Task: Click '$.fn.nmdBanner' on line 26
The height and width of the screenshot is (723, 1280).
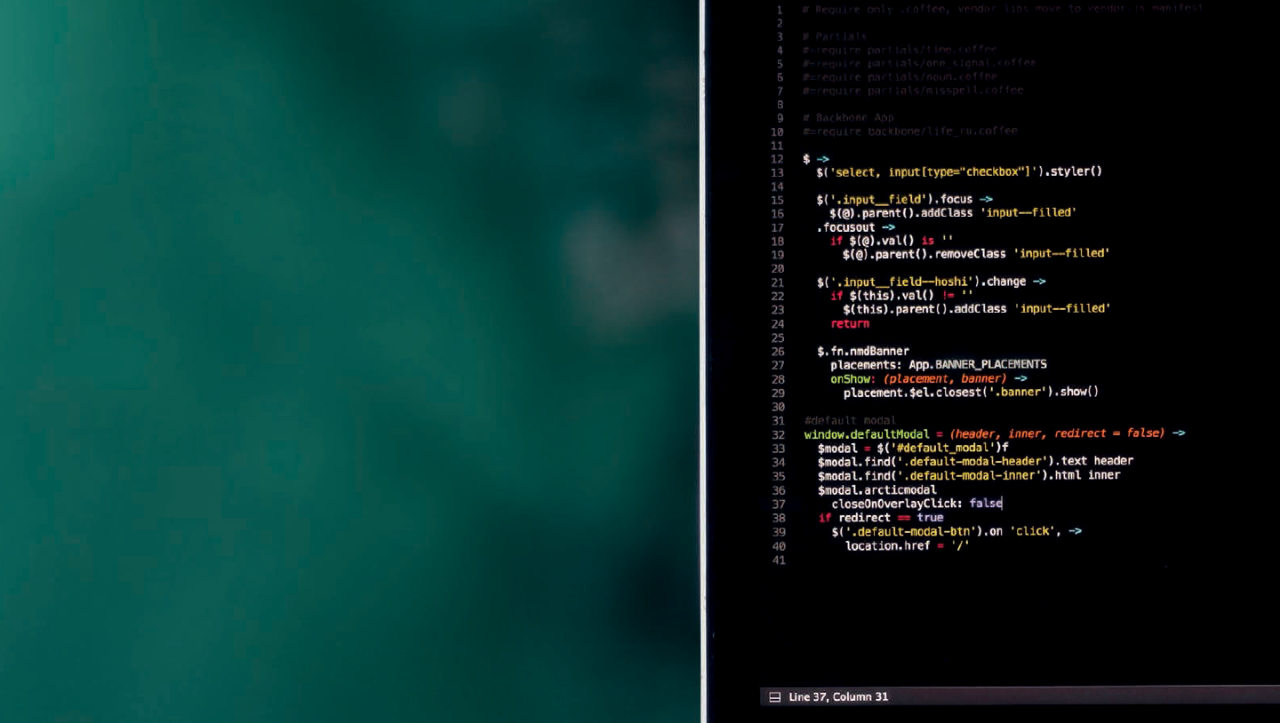Action: coord(862,351)
